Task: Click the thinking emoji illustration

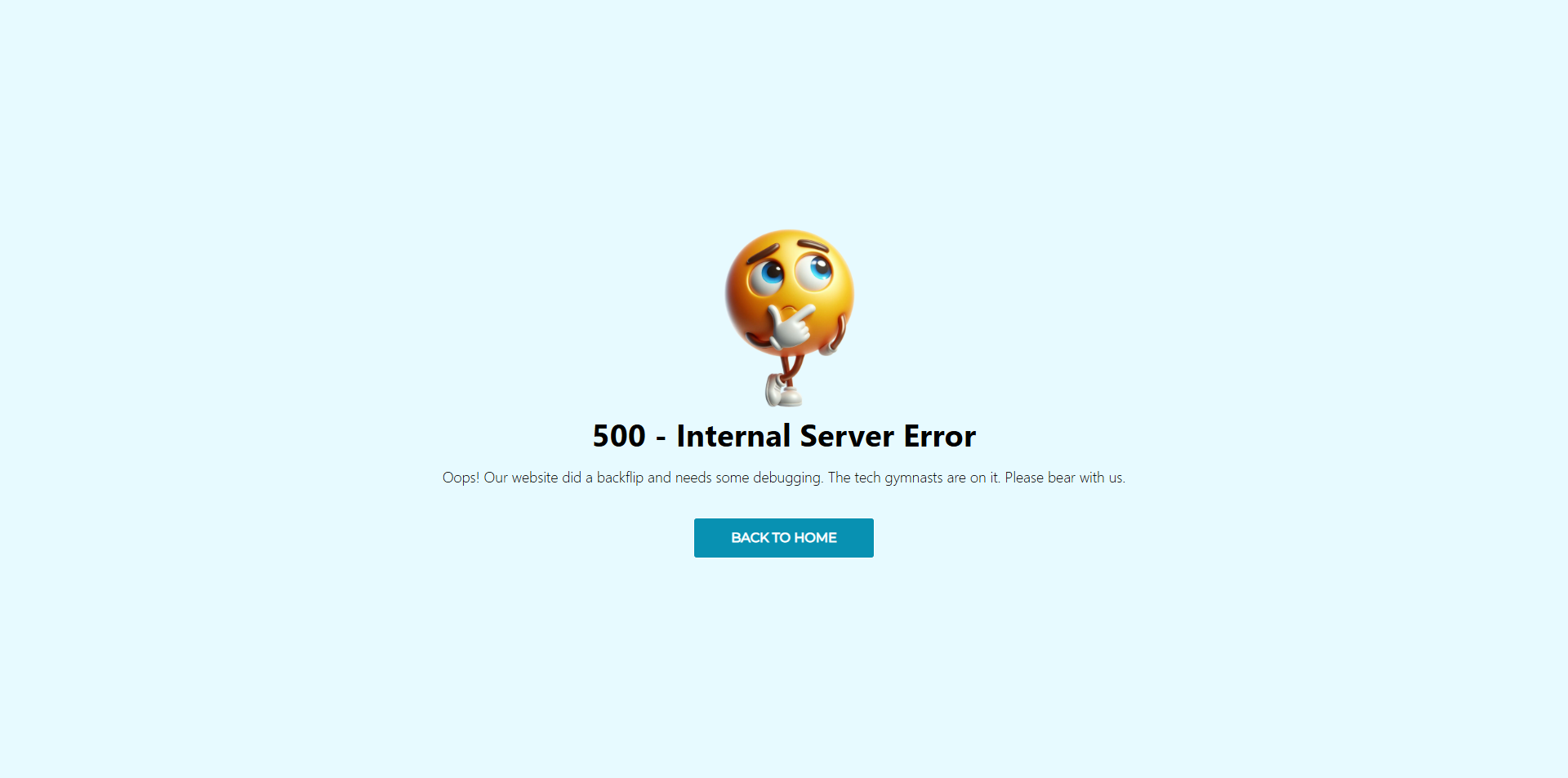Action: tap(789, 318)
